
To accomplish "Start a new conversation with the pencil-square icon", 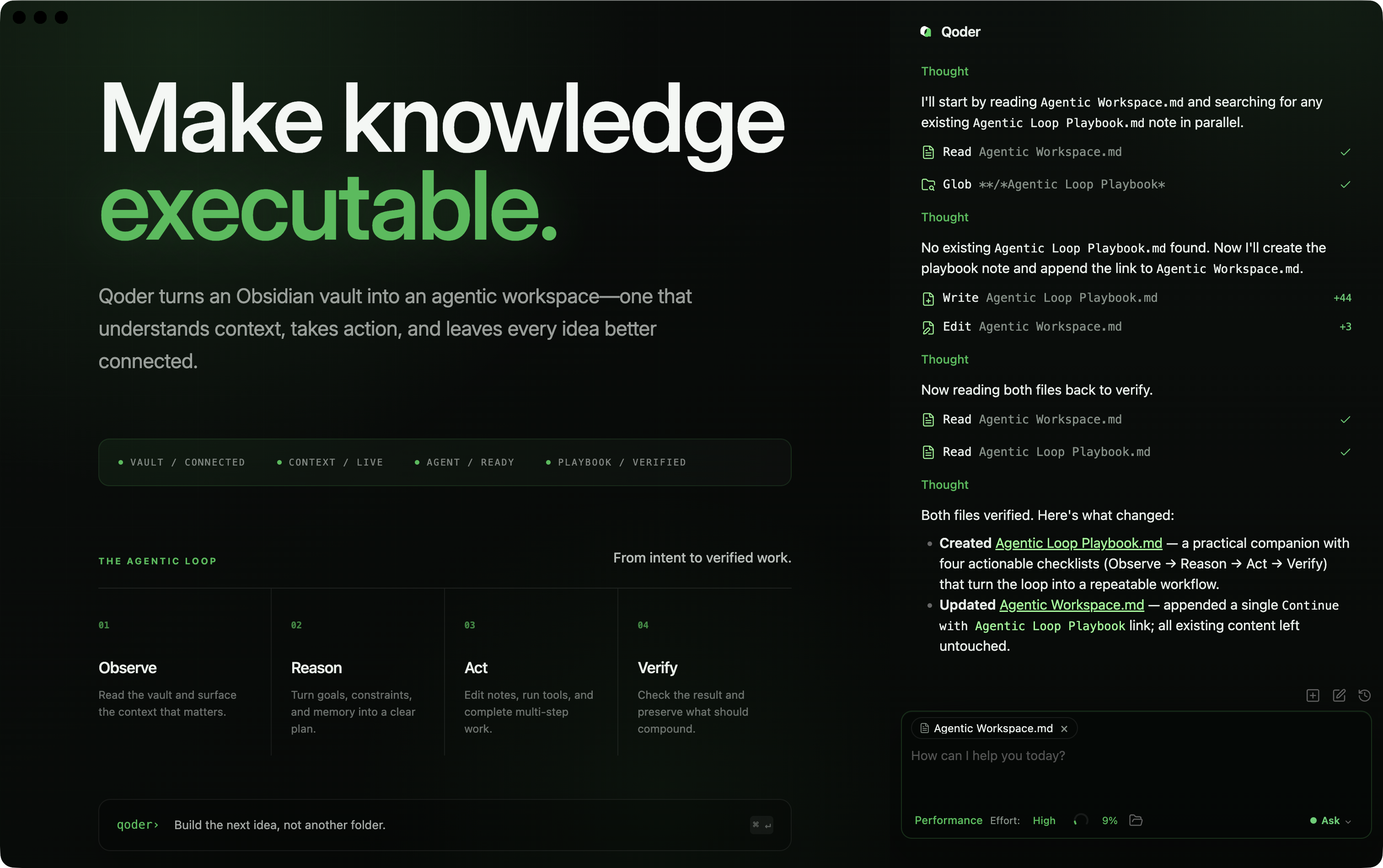I will point(1339,695).
